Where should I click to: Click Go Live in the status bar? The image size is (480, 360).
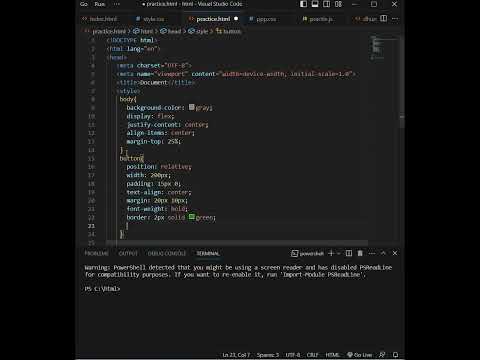pos(360,355)
